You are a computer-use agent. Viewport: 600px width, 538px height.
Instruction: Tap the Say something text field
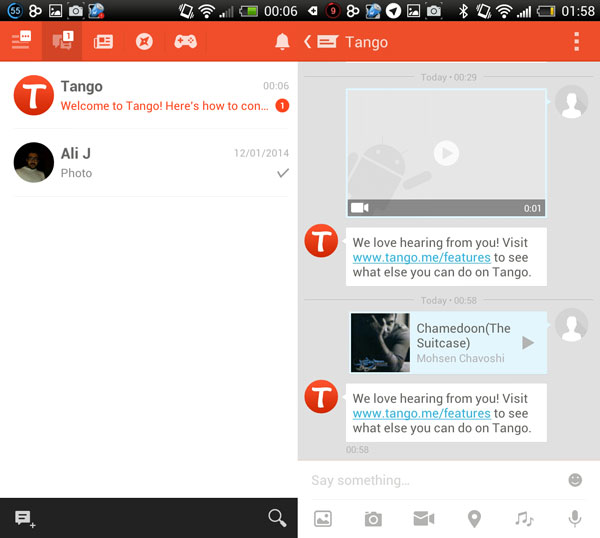(430, 480)
